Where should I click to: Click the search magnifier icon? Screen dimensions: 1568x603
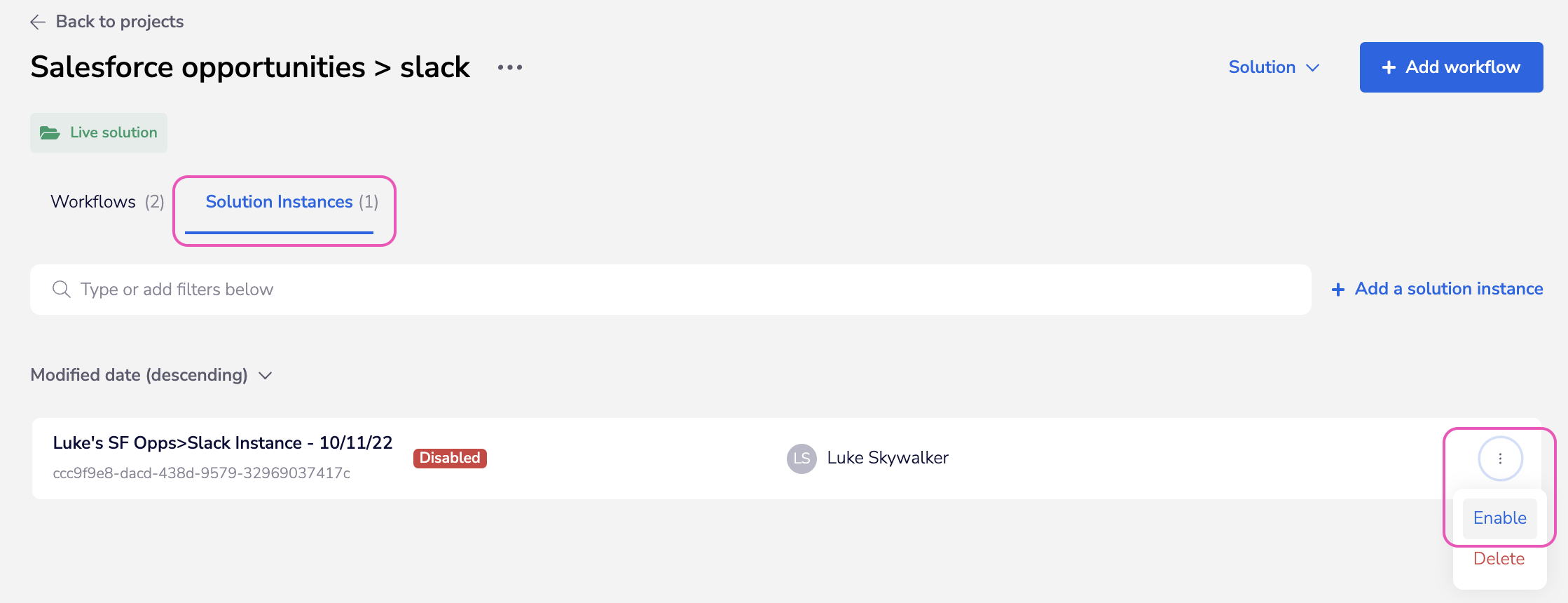62,290
